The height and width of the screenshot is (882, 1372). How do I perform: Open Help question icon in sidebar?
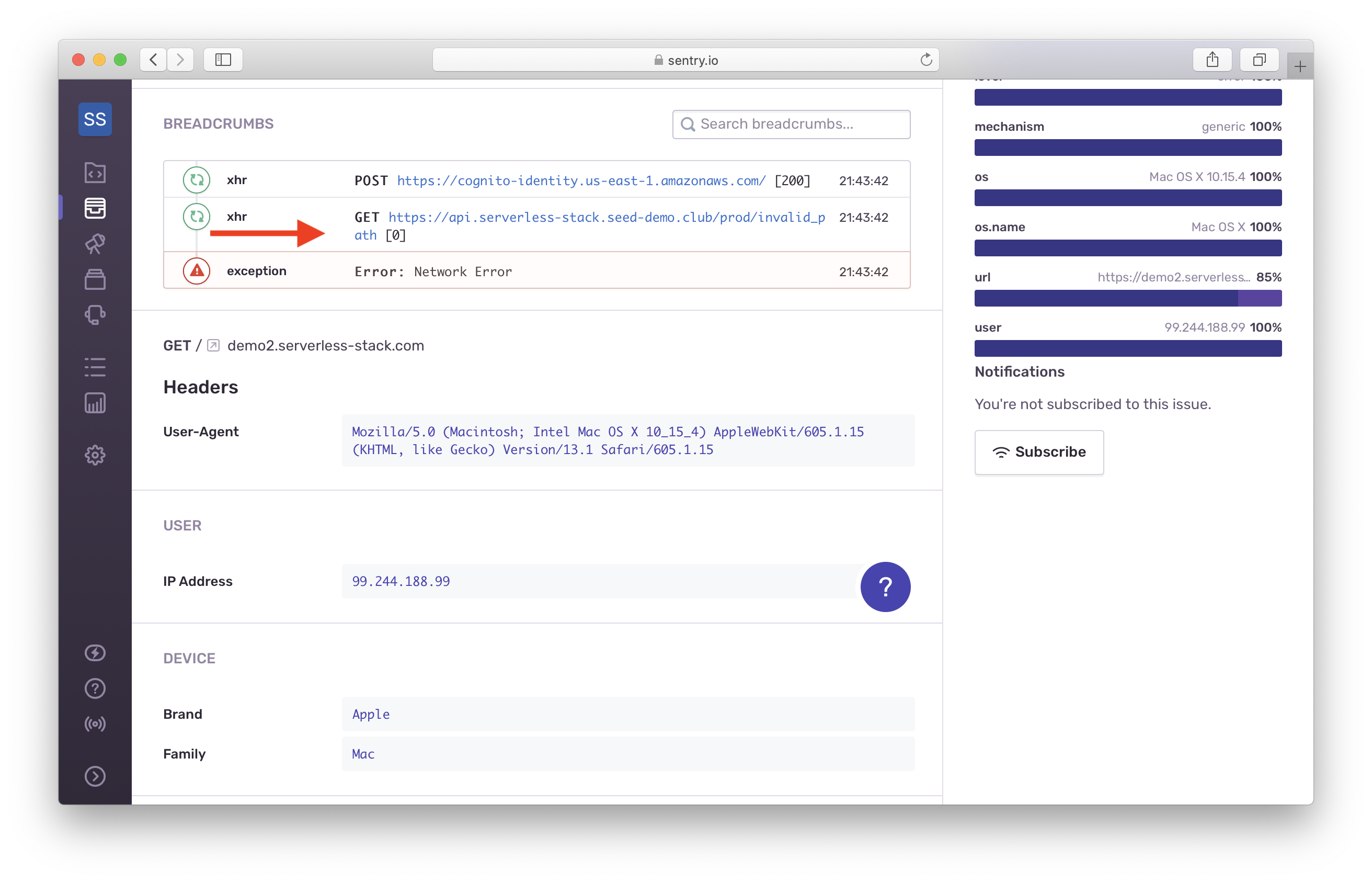[x=95, y=688]
